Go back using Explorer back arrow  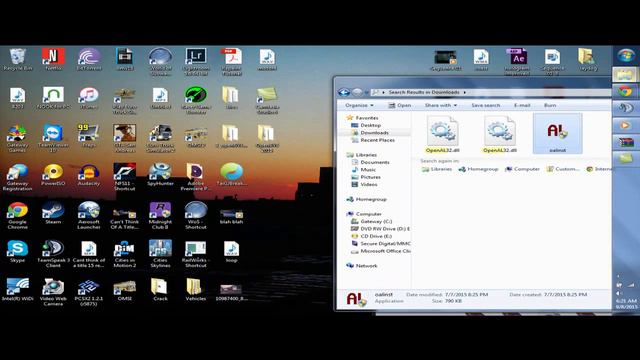(344, 92)
